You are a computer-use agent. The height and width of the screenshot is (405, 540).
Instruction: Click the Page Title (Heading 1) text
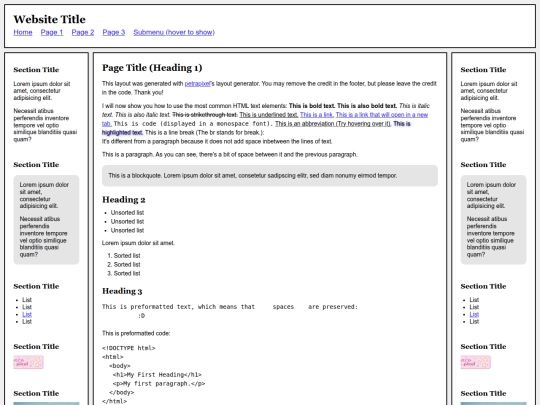coord(152,68)
